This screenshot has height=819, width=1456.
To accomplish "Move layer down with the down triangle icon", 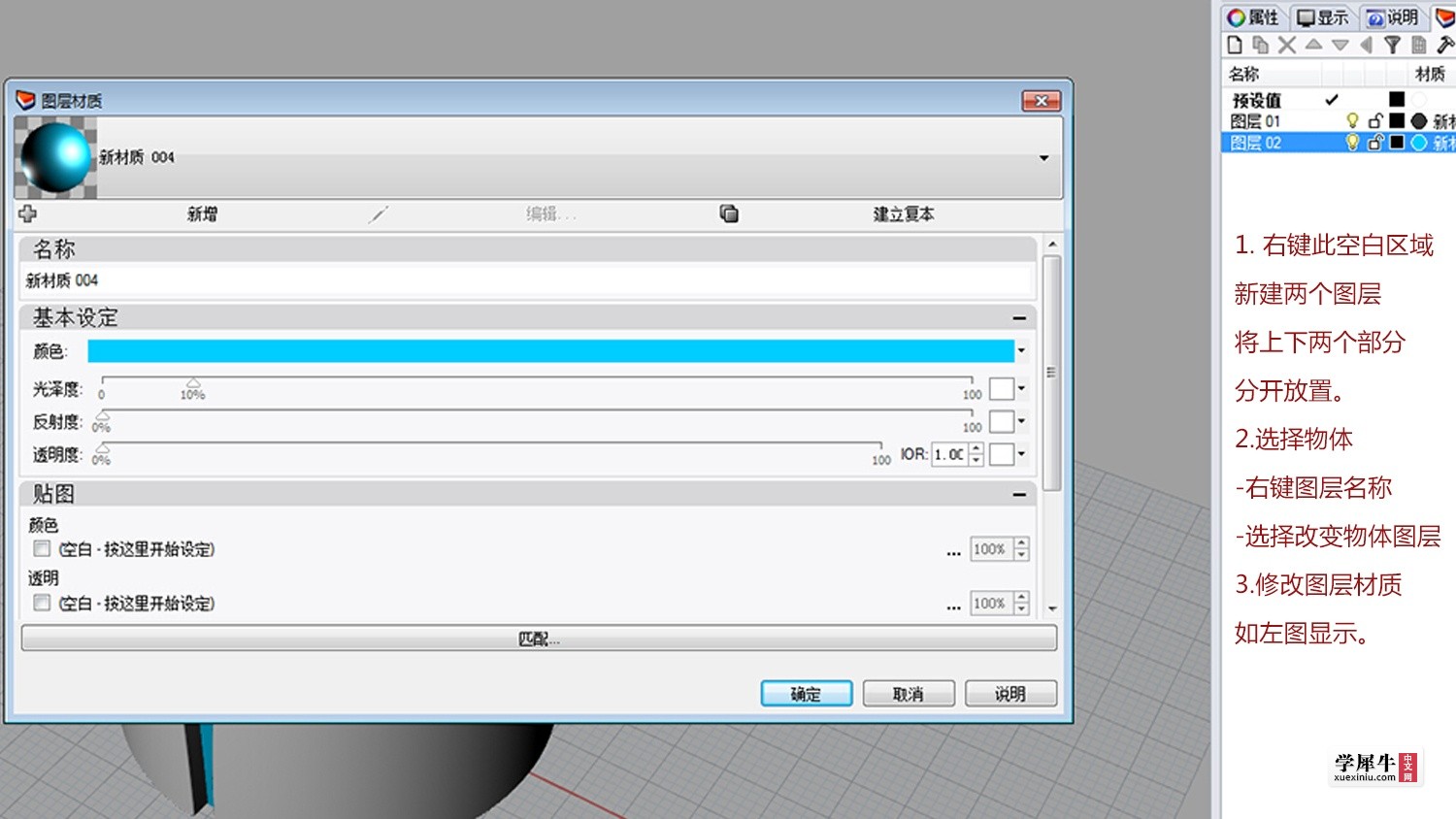I will click(1340, 45).
